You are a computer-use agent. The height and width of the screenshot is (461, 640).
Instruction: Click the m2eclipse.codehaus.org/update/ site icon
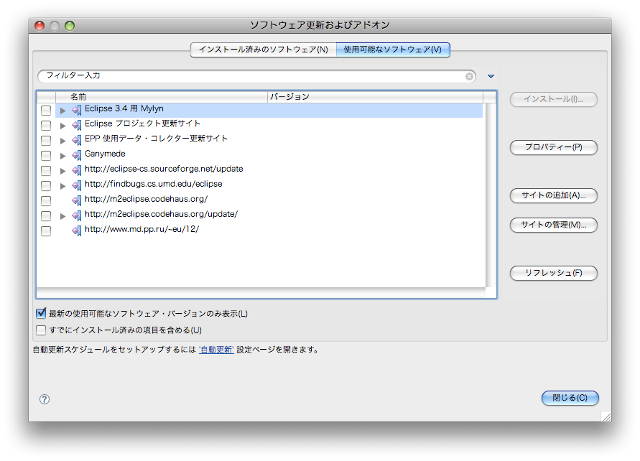(x=76, y=215)
